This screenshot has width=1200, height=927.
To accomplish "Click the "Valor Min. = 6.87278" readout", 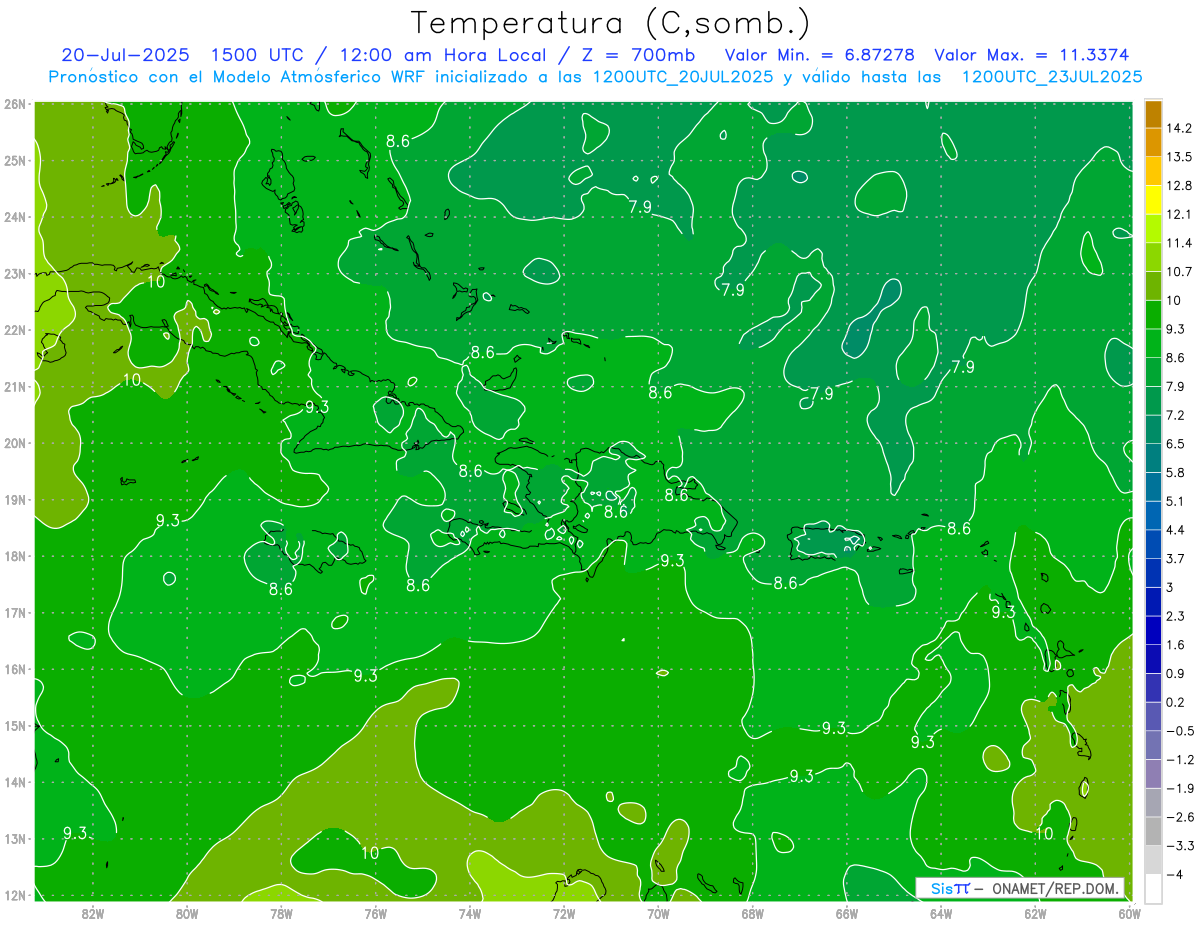I will pyautogui.click(x=819, y=55).
